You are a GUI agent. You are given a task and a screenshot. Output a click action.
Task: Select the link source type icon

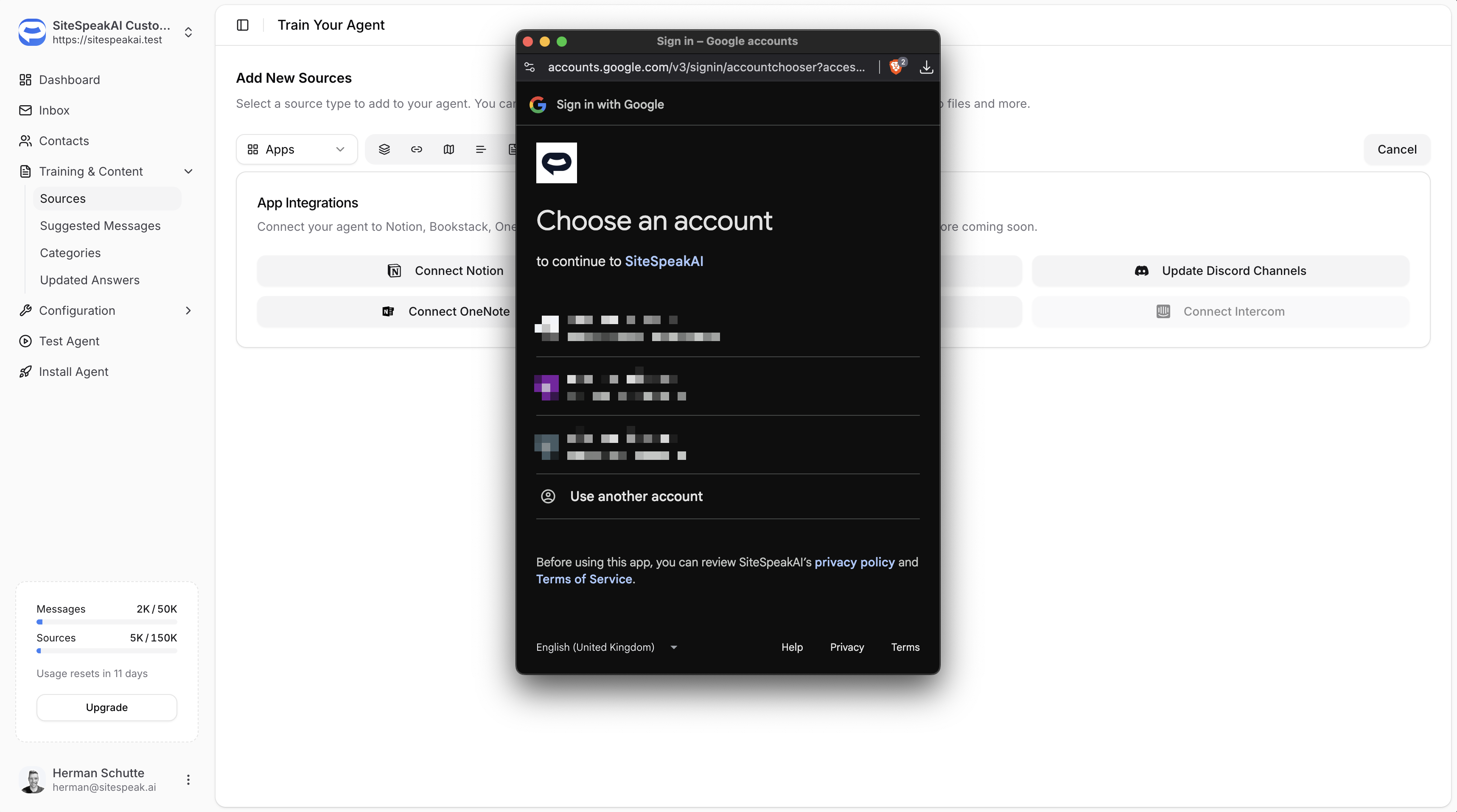pos(417,149)
